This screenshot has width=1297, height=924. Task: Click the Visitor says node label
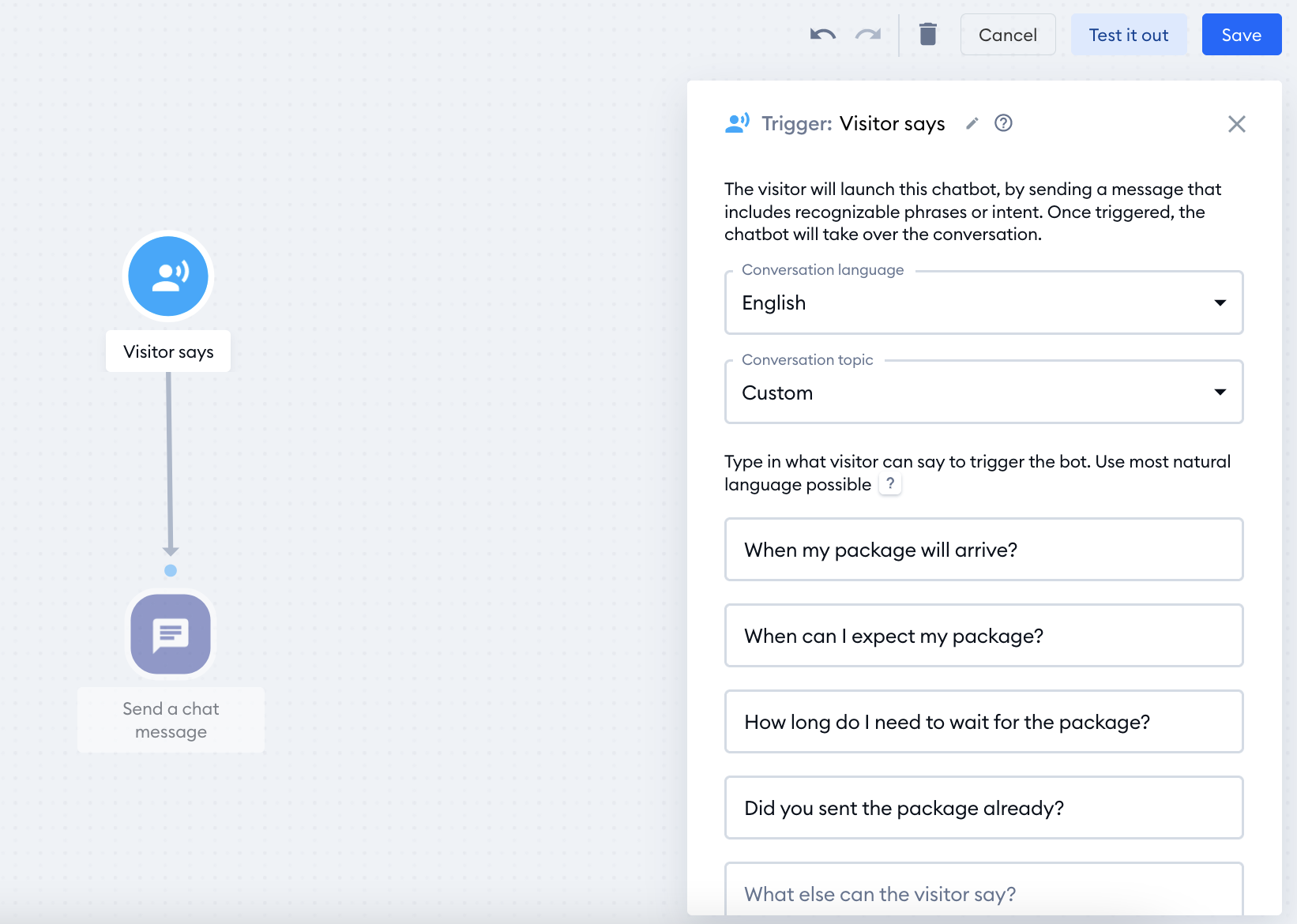(x=168, y=351)
